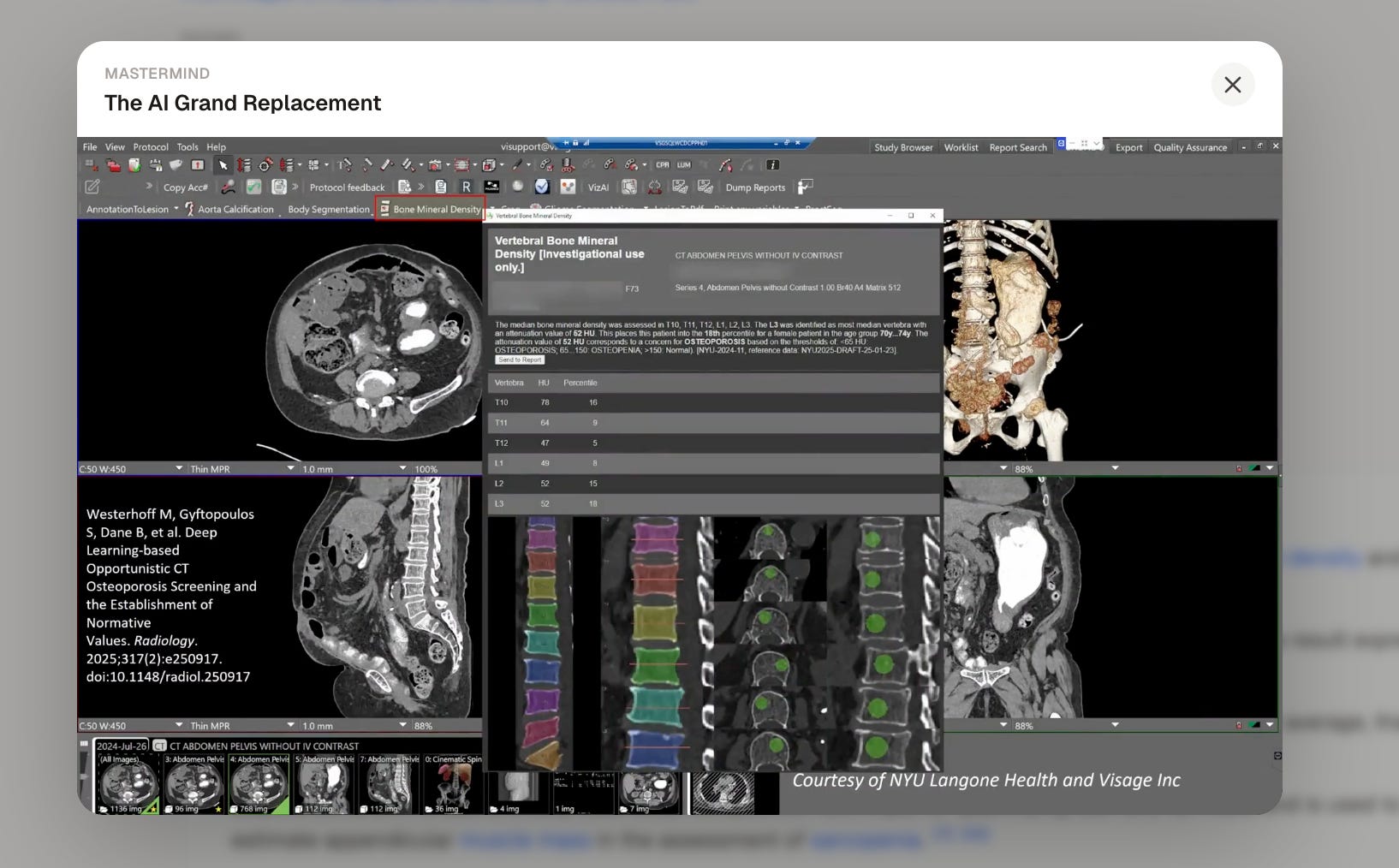Click the info "i" toolbar icon
Viewport: 1399px width, 868px height.
(773, 165)
